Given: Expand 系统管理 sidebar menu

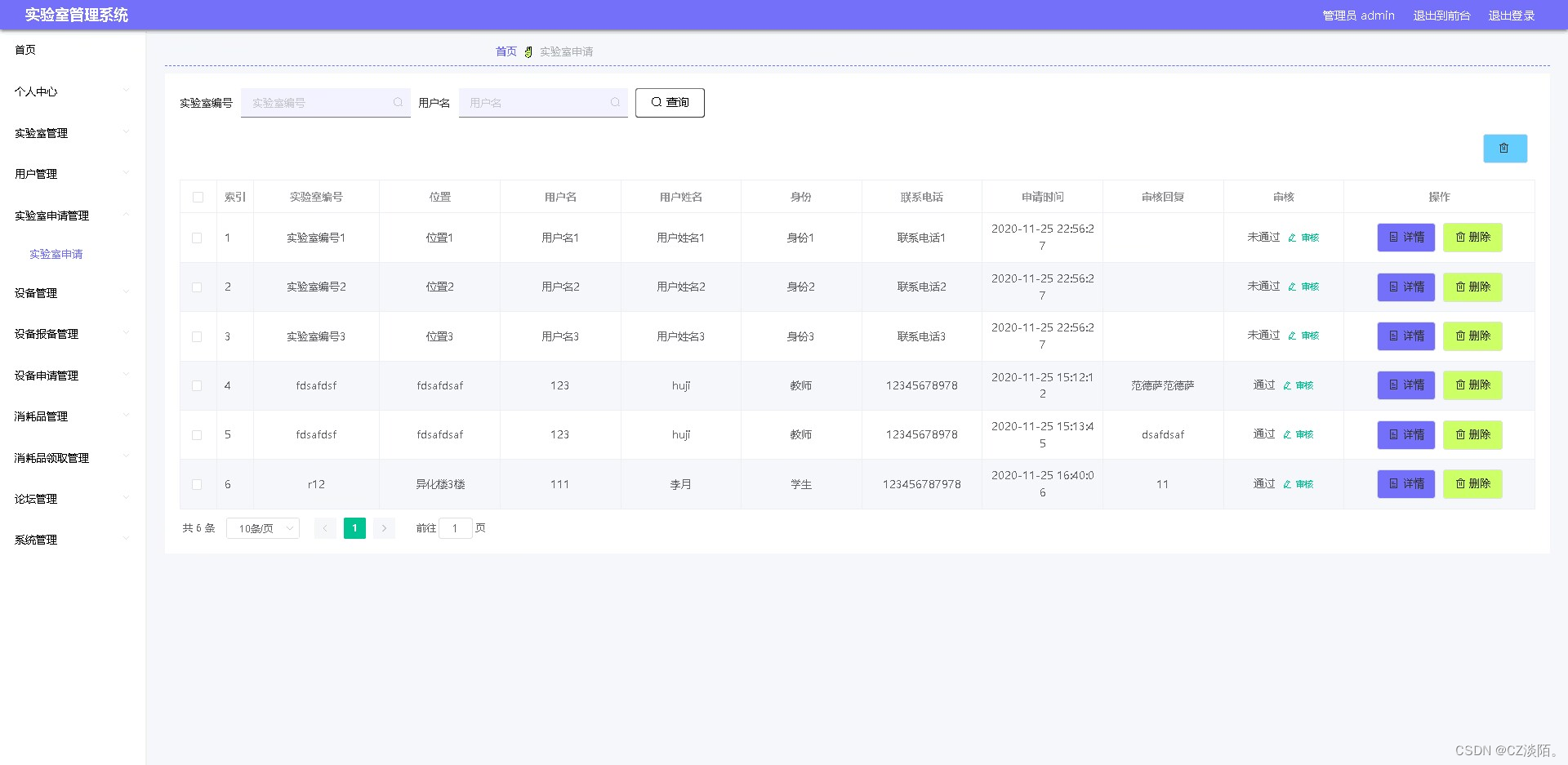Looking at the screenshot, I should [x=73, y=540].
